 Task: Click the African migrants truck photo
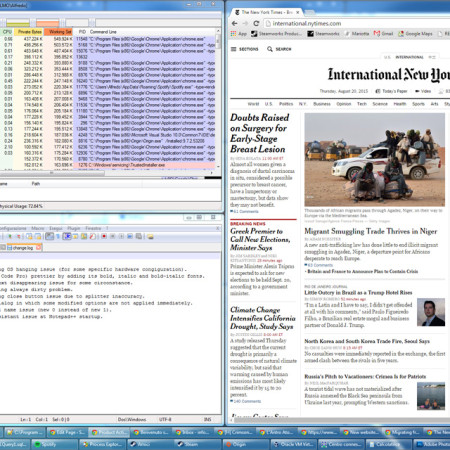coord(375,159)
